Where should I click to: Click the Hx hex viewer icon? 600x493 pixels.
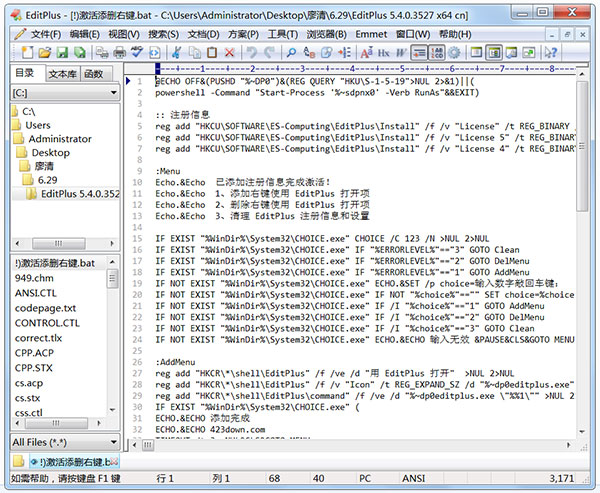point(383,52)
